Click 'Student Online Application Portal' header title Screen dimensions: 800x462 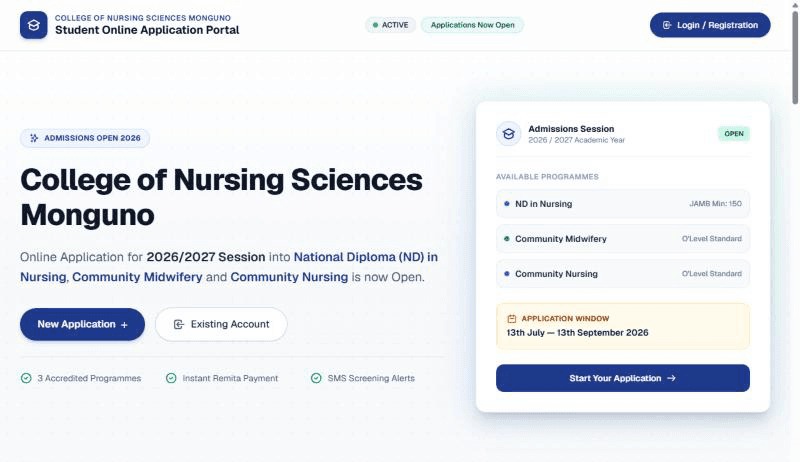(147, 30)
